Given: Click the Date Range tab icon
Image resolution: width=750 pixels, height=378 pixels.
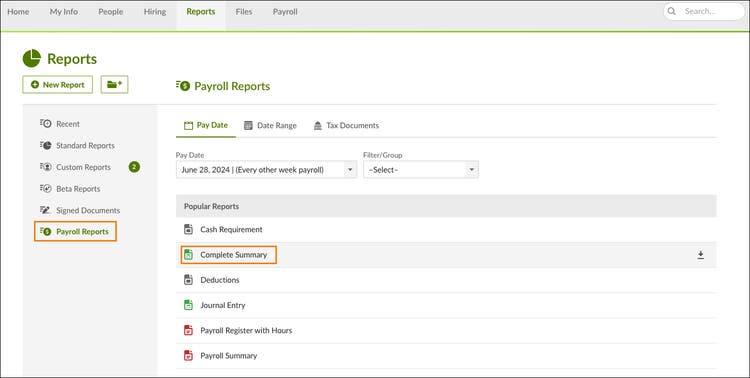Looking at the screenshot, I should [x=248, y=125].
